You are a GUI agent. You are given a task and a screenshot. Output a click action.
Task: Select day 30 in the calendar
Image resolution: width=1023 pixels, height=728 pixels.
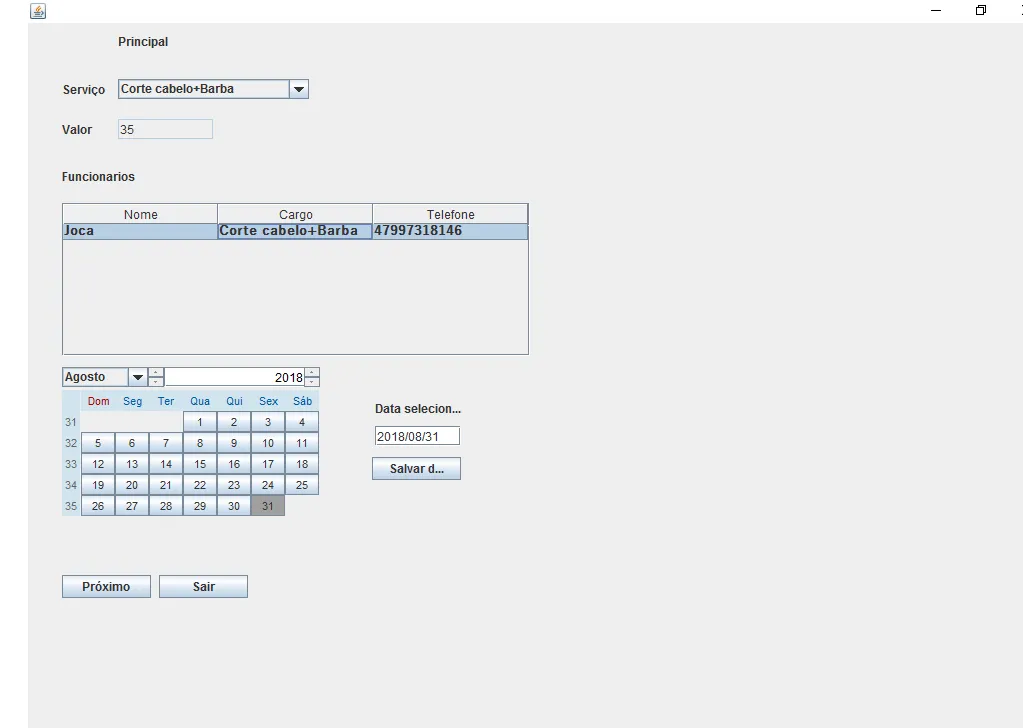[234, 506]
